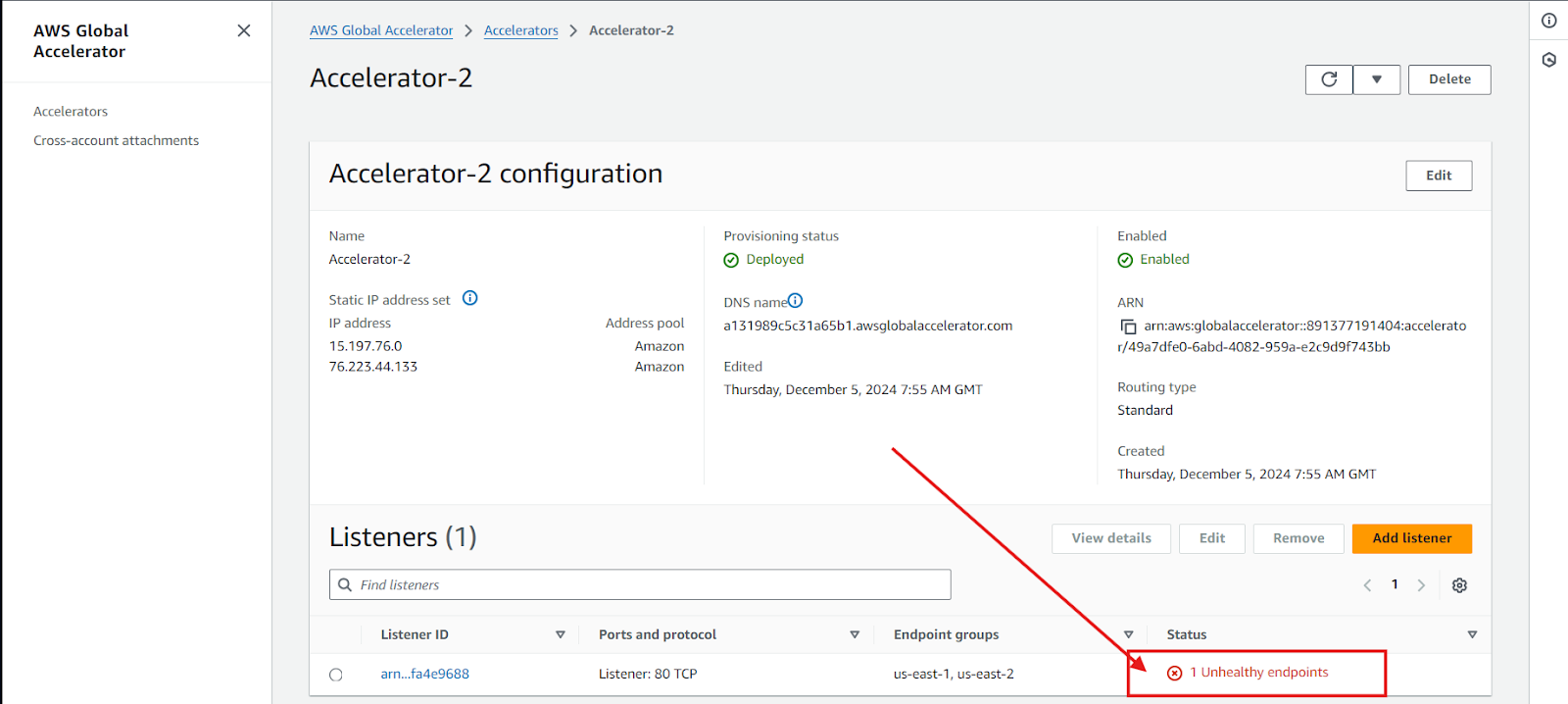Select page 1 of listeners
Image resolution: width=1568 pixels, height=704 pixels.
1395,584
